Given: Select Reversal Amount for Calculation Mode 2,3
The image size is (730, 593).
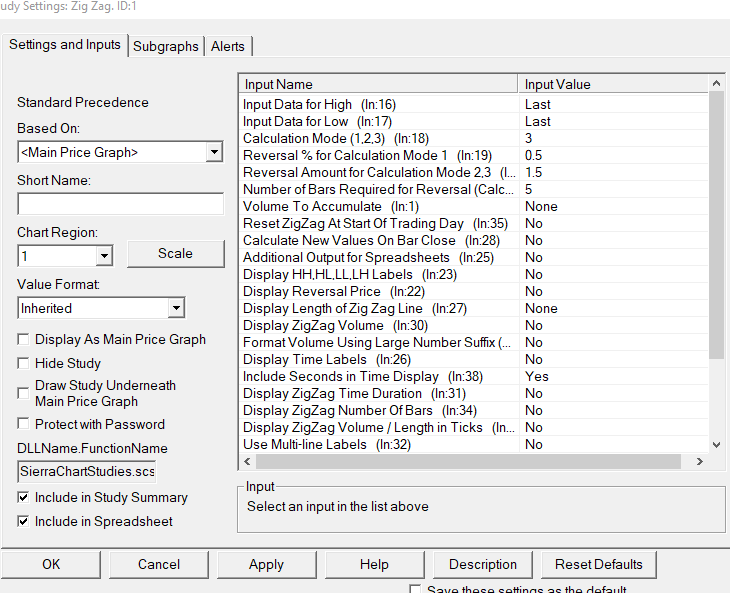Looking at the screenshot, I should [x=474, y=172].
